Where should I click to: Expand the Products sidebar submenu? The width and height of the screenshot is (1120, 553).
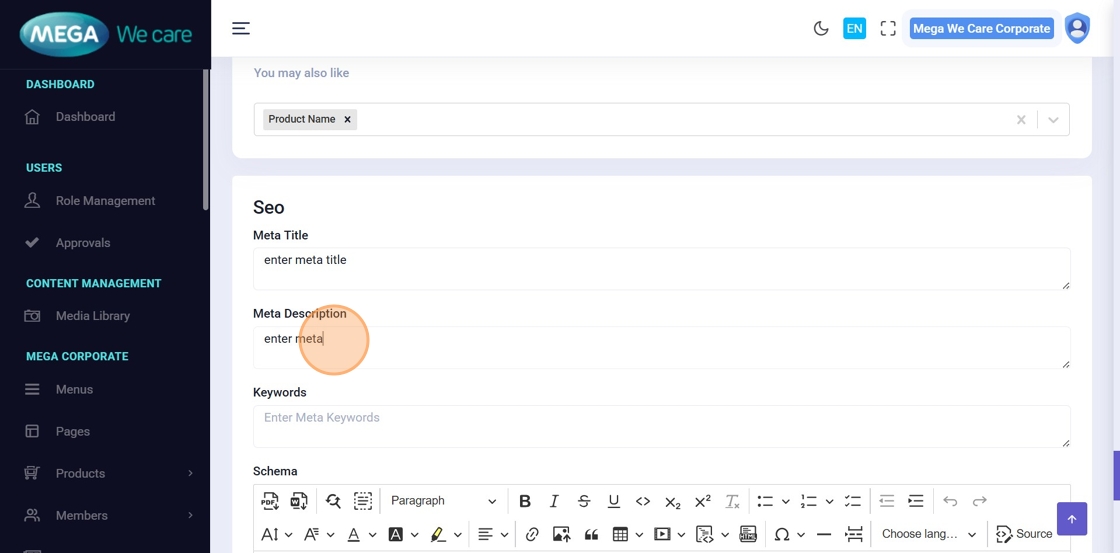[190, 473]
